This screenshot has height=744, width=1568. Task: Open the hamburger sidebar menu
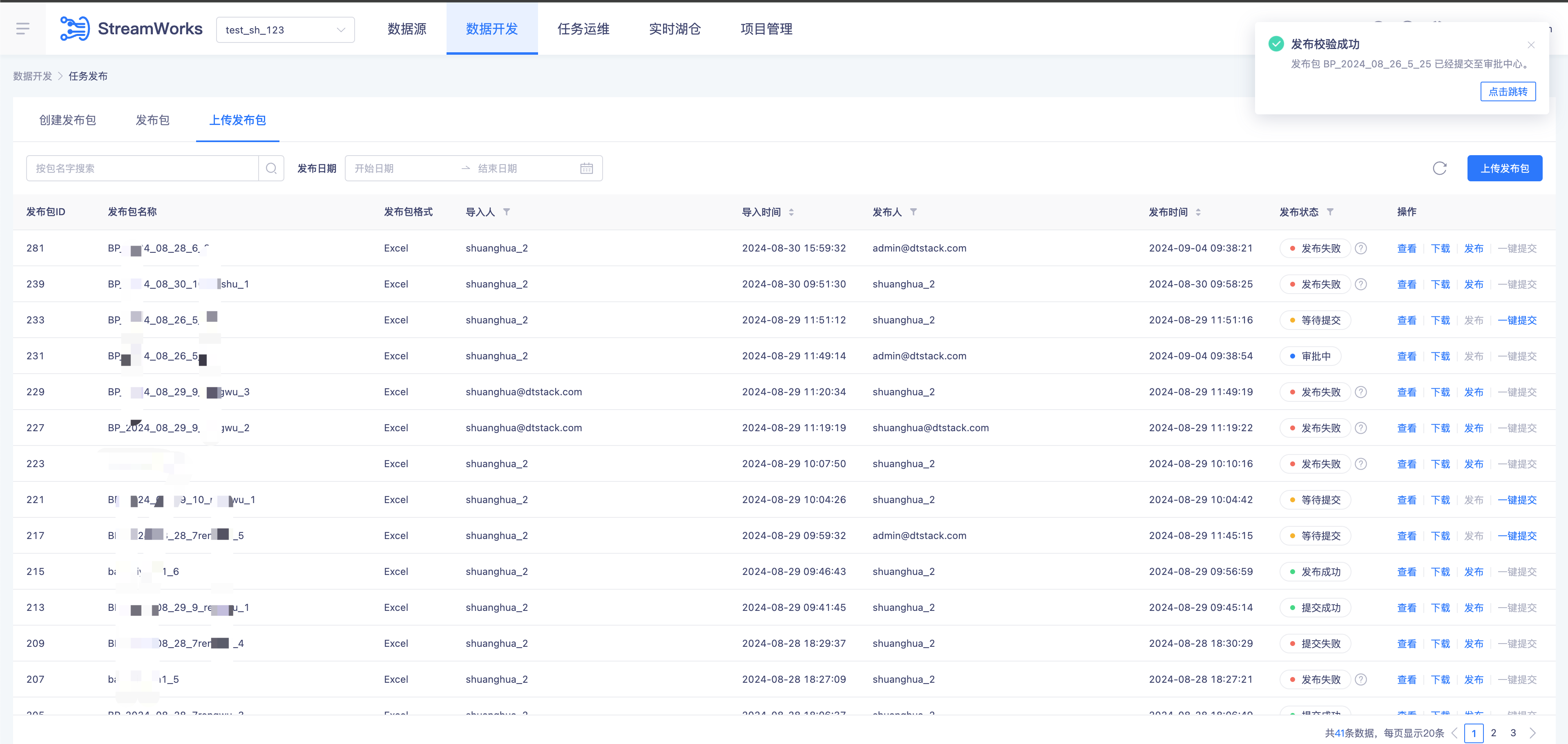click(22, 29)
